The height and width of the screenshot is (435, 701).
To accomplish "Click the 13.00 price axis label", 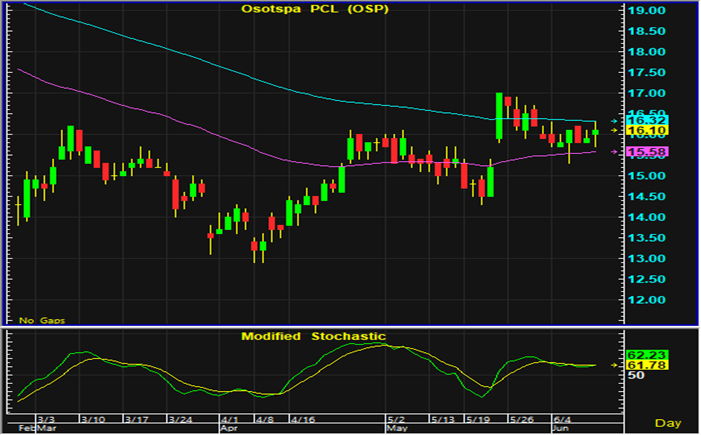I will 646,258.
